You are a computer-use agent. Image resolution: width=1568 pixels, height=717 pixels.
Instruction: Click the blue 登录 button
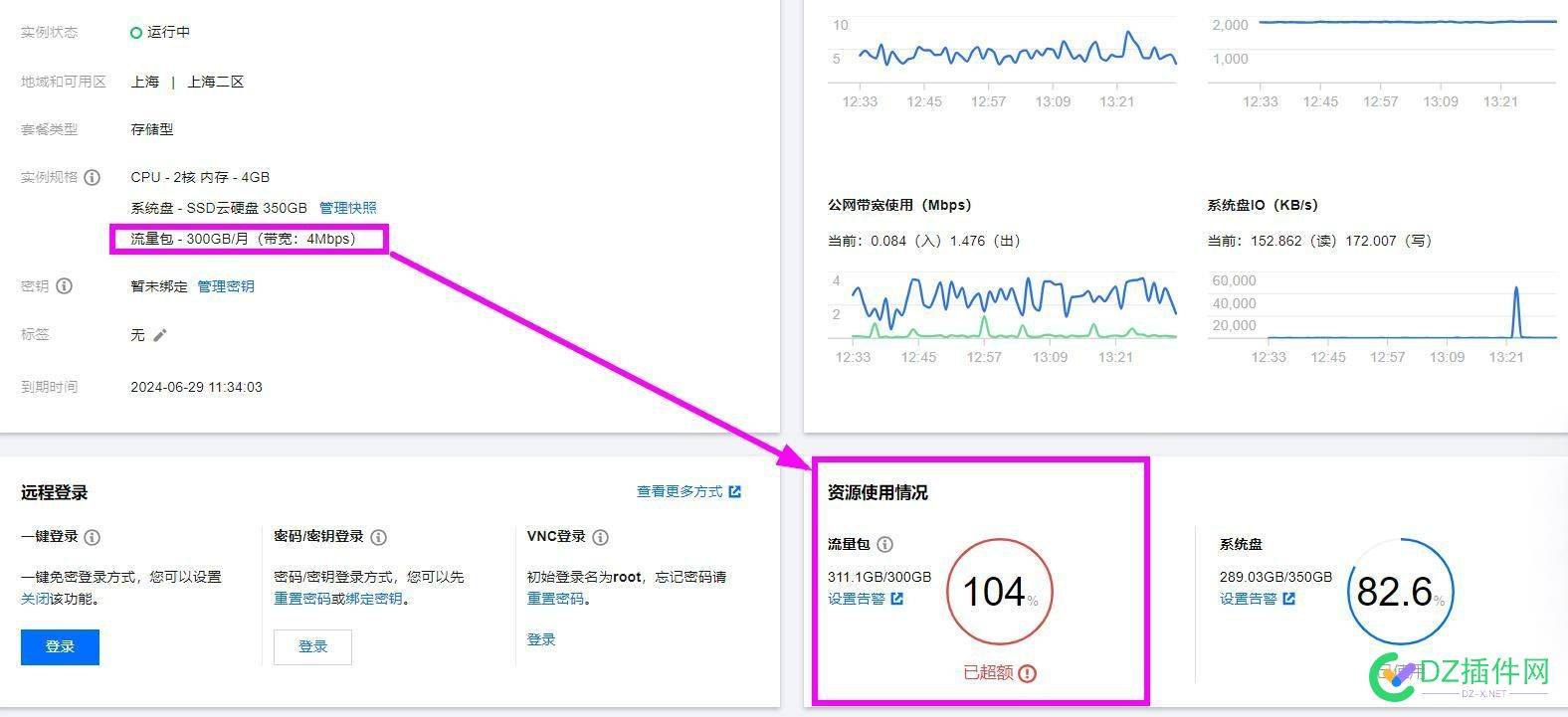pyautogui.click(x=60, y=646)
